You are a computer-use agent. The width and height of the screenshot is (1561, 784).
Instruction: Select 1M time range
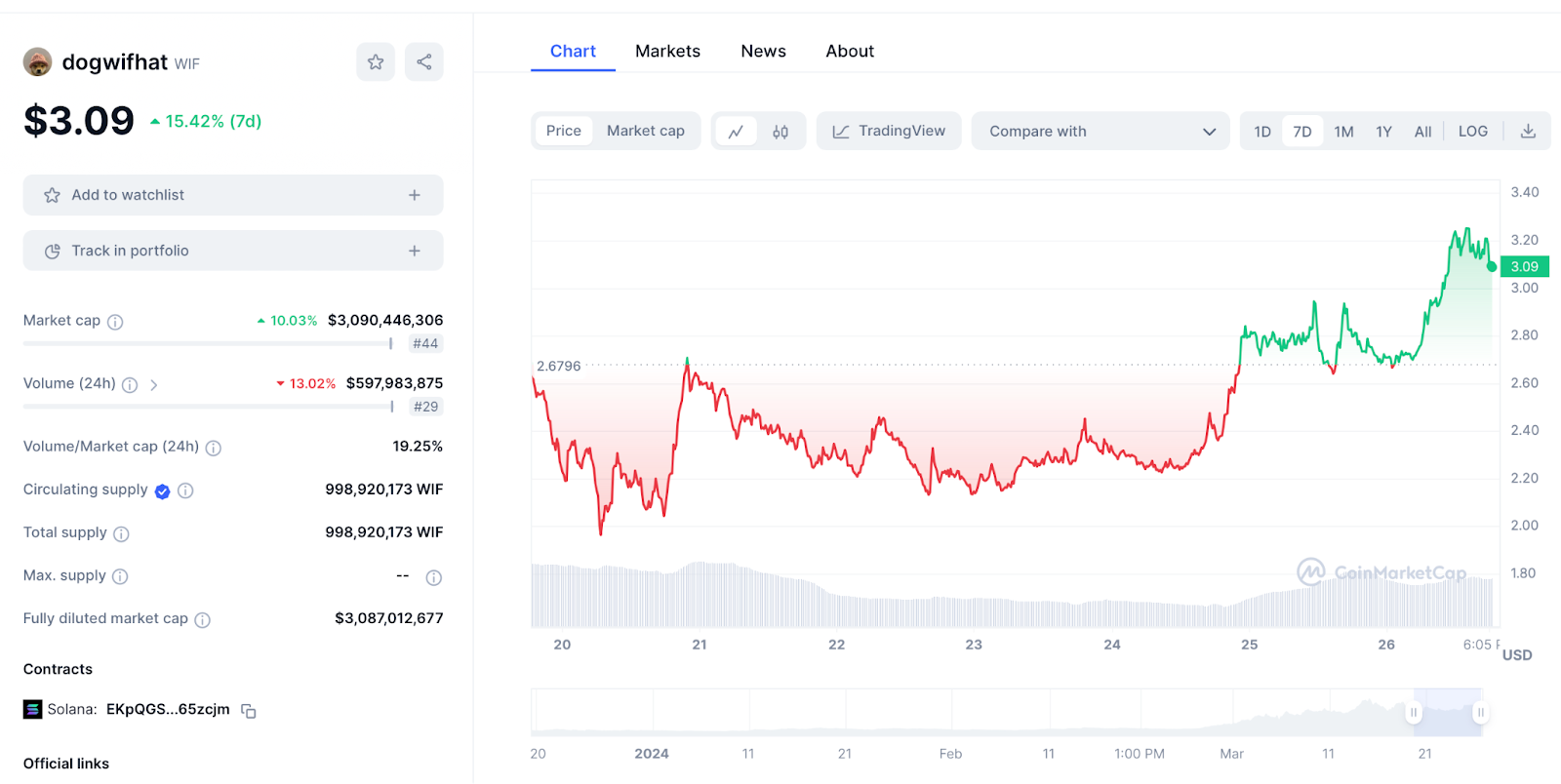tap(1343, 132)
